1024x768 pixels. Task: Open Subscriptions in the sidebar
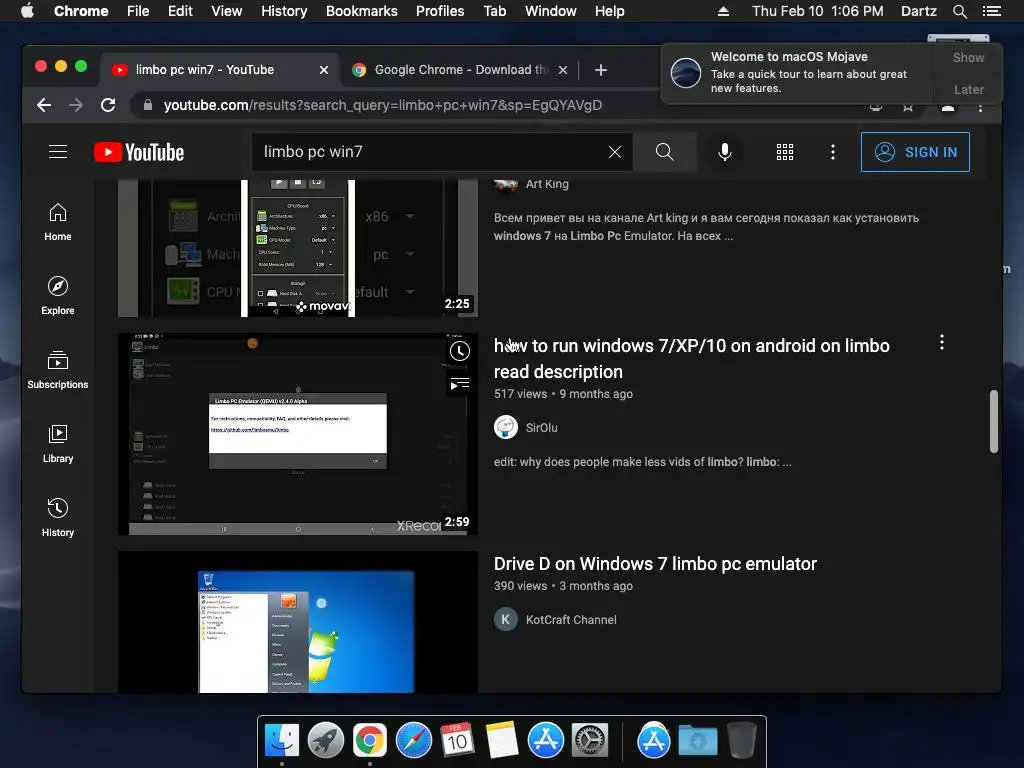coord(57,370)
